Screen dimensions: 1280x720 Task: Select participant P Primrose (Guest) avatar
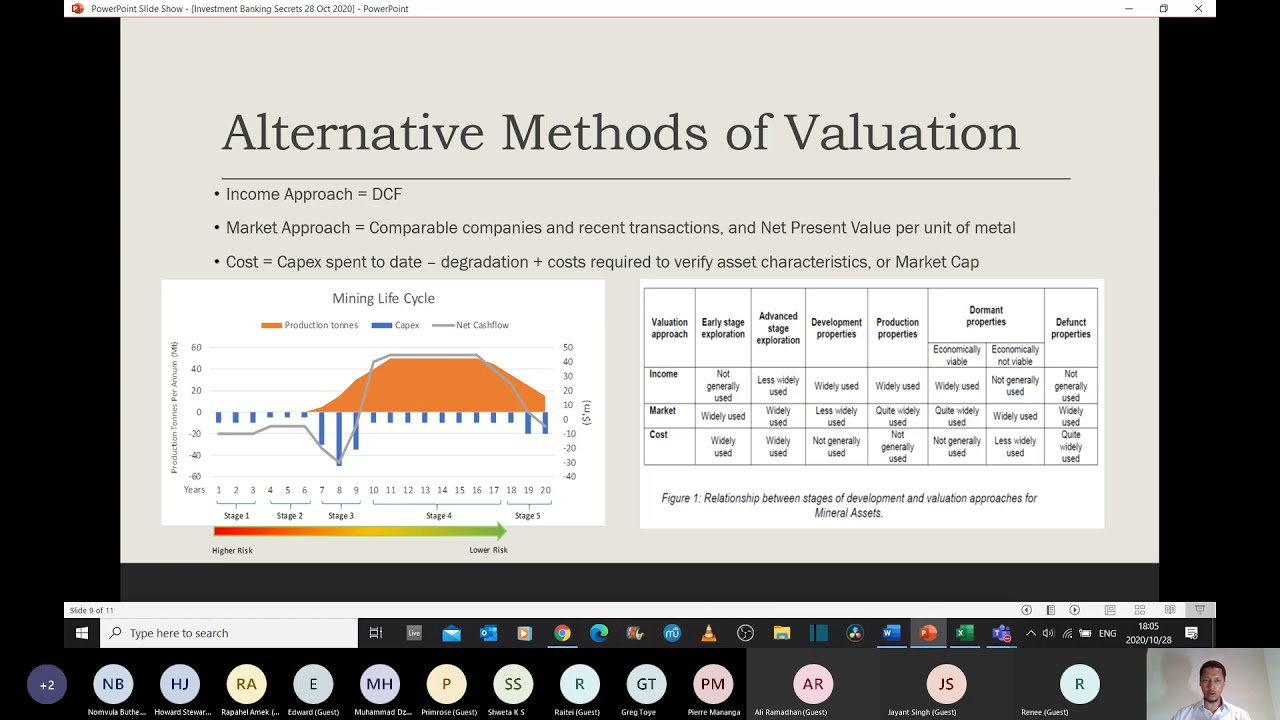coord(446,685)
